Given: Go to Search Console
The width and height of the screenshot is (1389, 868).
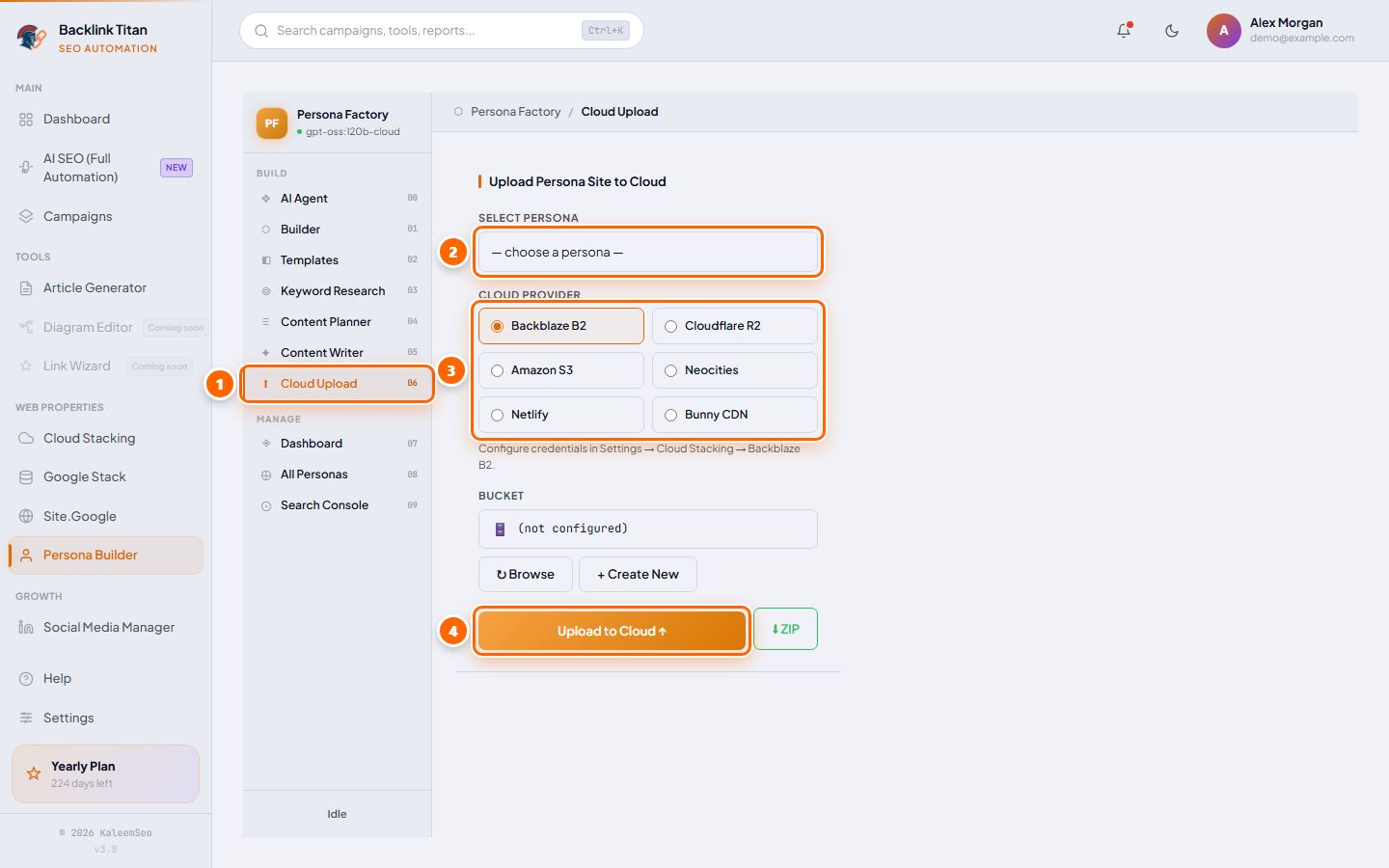Looking at the screenshot, I should (338, 505).
